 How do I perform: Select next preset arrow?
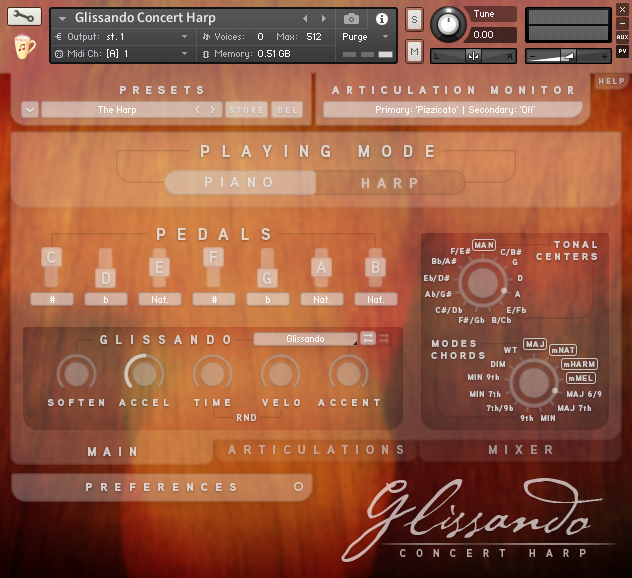212,109
